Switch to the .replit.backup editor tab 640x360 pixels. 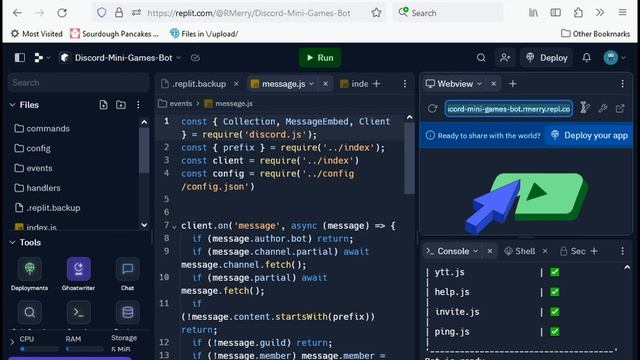pyautogui.click(x=194, y=84)
